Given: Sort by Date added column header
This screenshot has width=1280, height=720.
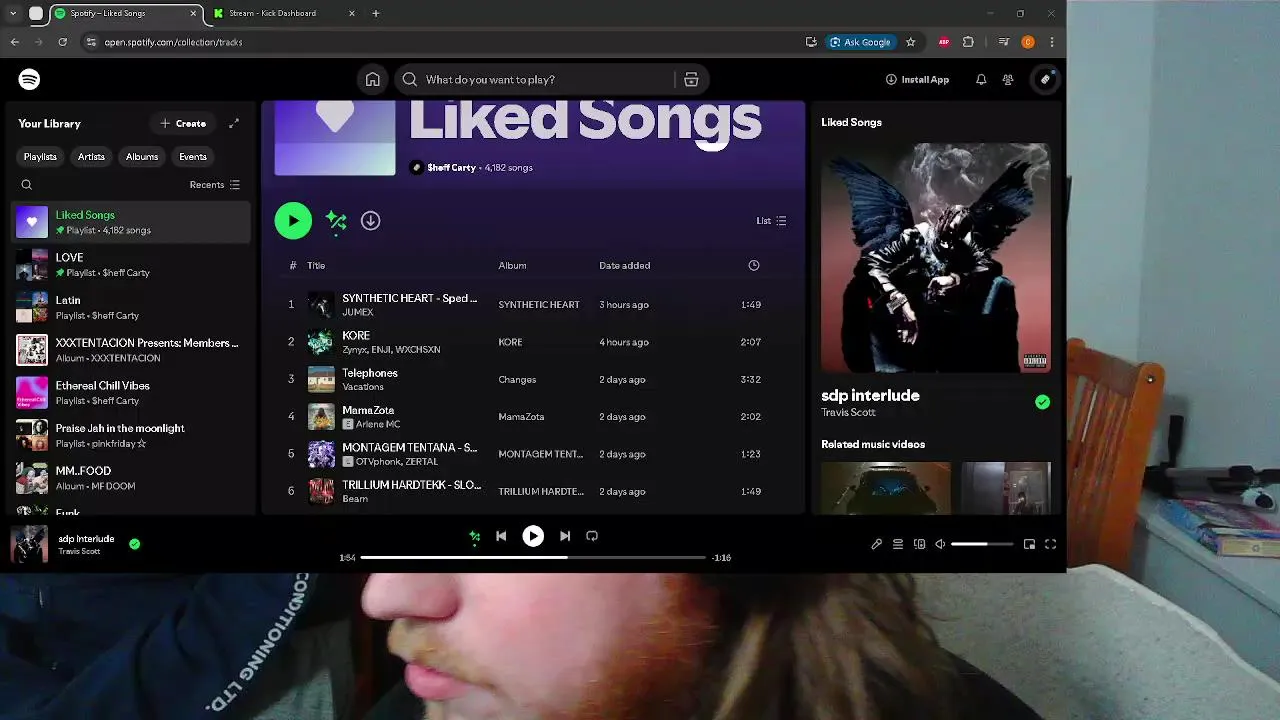Looking at the screenshot, I should tap(624, 266).
